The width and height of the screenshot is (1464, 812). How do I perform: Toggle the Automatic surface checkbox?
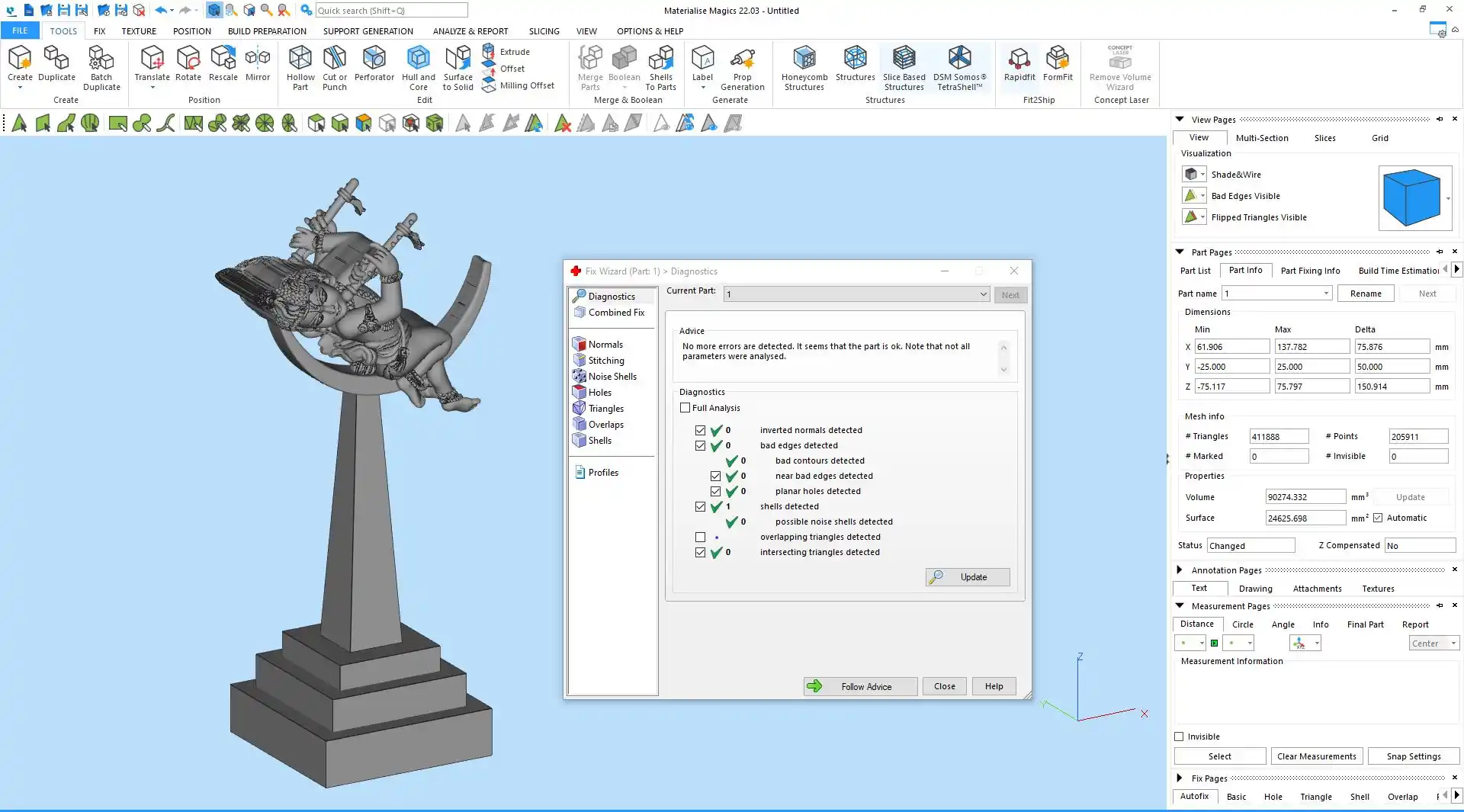click(x=1378, y=518)
